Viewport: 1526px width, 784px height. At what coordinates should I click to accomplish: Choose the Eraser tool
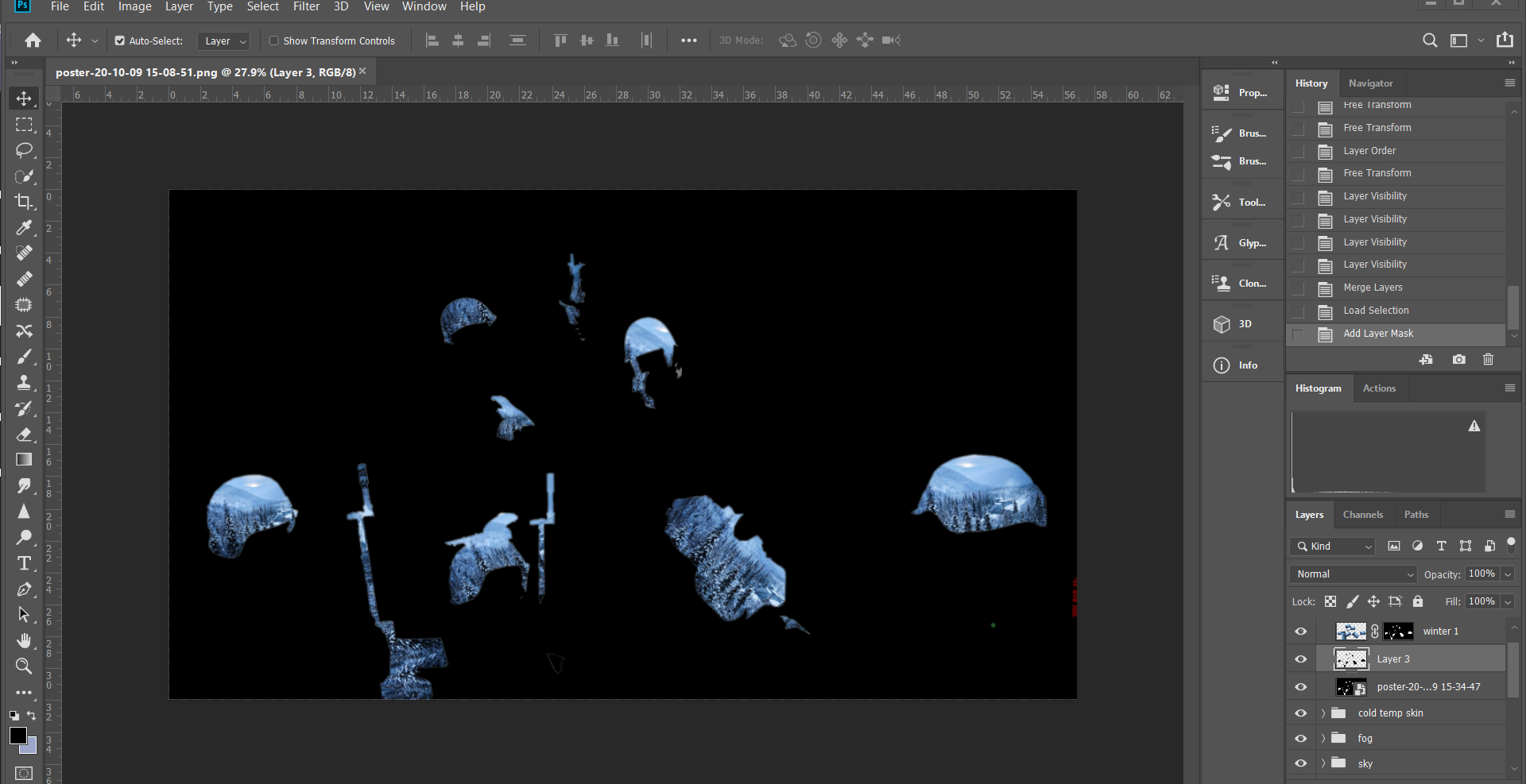(24, 434)
